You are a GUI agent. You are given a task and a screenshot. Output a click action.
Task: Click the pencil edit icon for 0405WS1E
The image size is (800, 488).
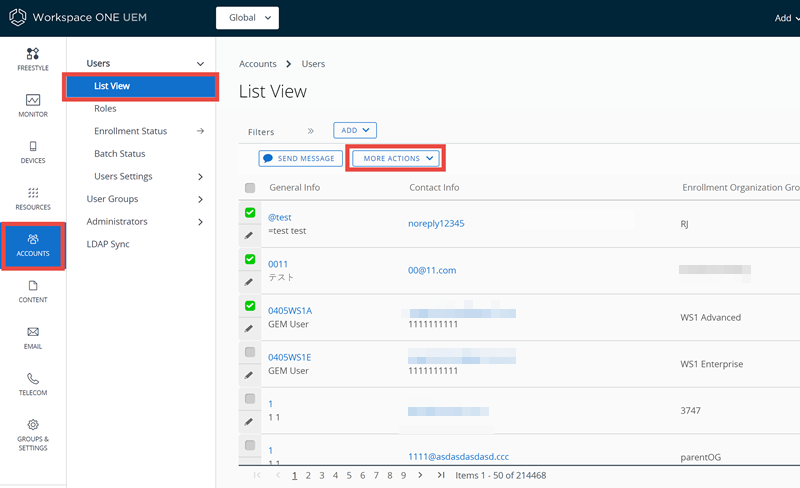point(249,375)
